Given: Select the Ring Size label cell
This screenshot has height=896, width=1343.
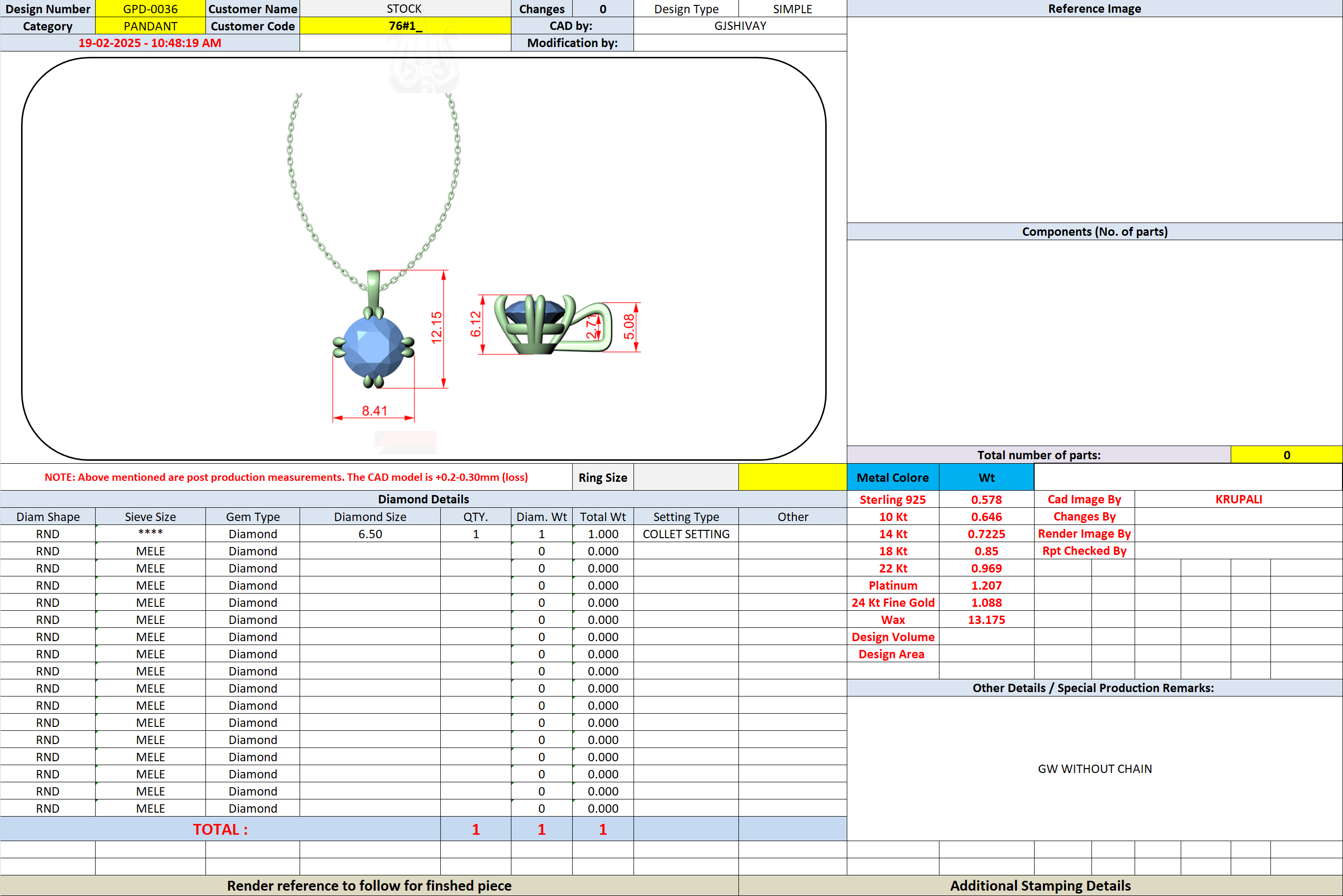Looking at the screenshot, I should [x=602, y=477].
